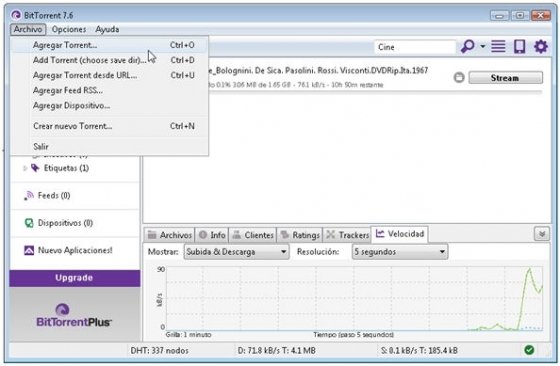Click the stop circle icon beside Stream

coord(459,77)
